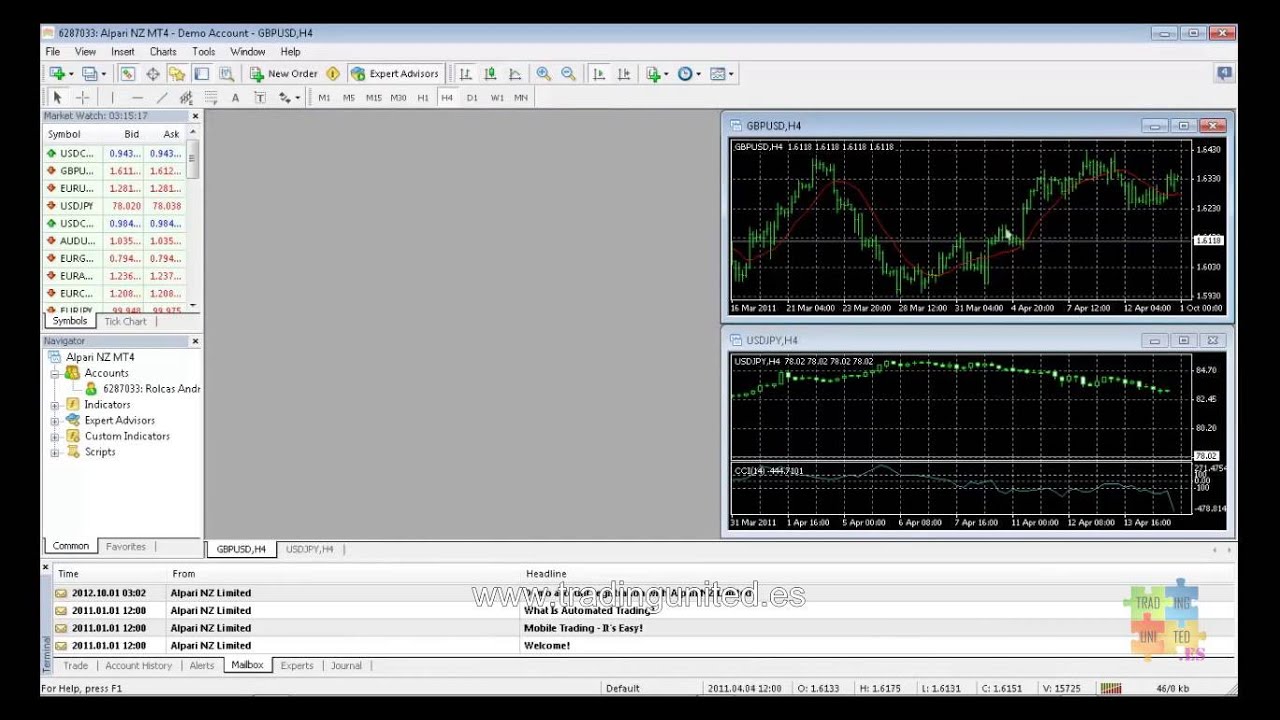This screenshot has height=720, width=1280.
Task: Select the Cursor arrow tool
Action: pos(57,97)
